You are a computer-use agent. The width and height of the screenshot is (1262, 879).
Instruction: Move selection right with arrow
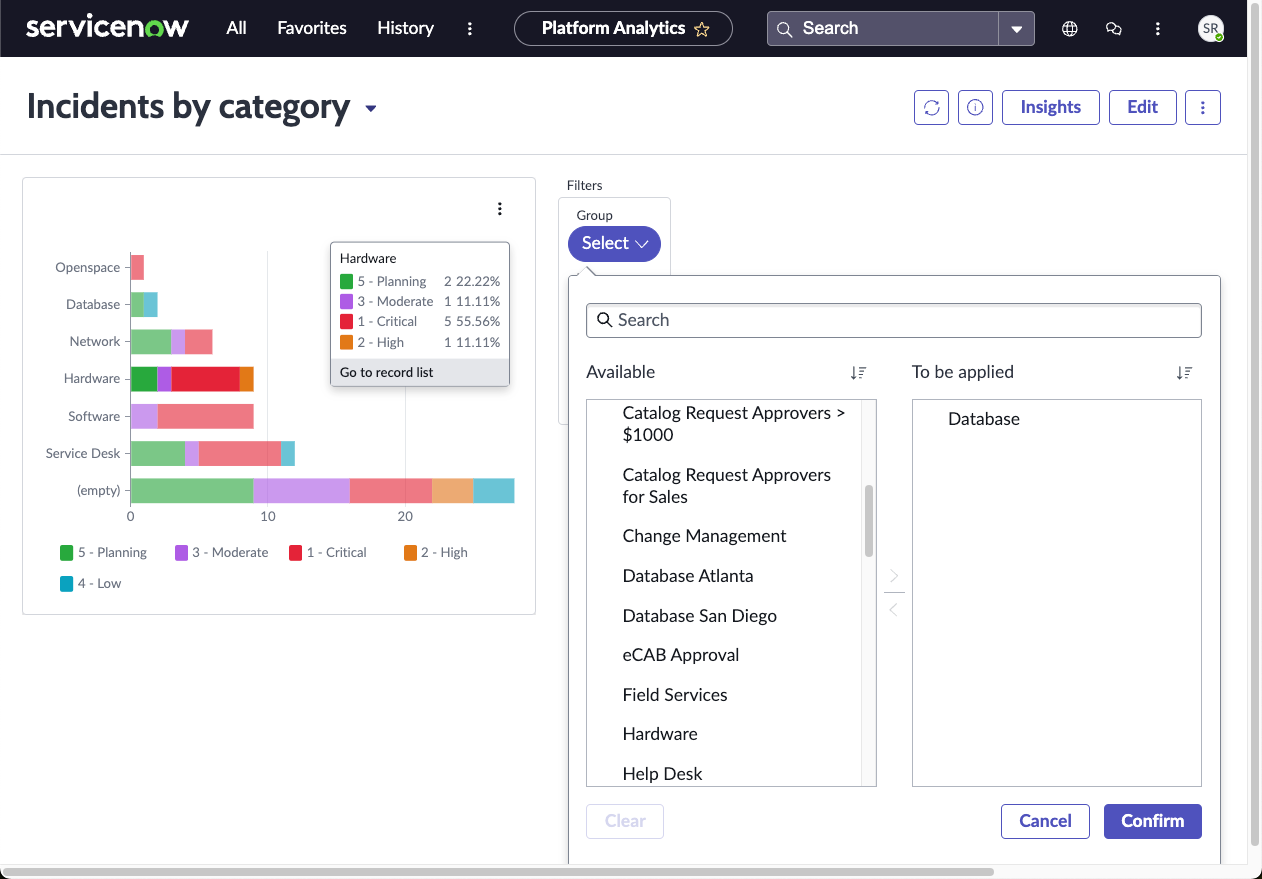[894, 576]
